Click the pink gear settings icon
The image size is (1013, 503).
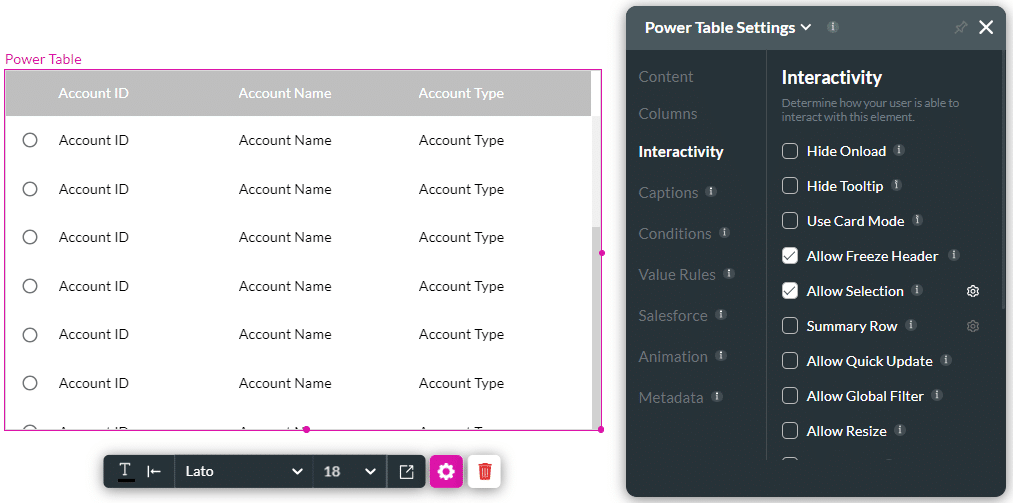(x=446, y=471)
